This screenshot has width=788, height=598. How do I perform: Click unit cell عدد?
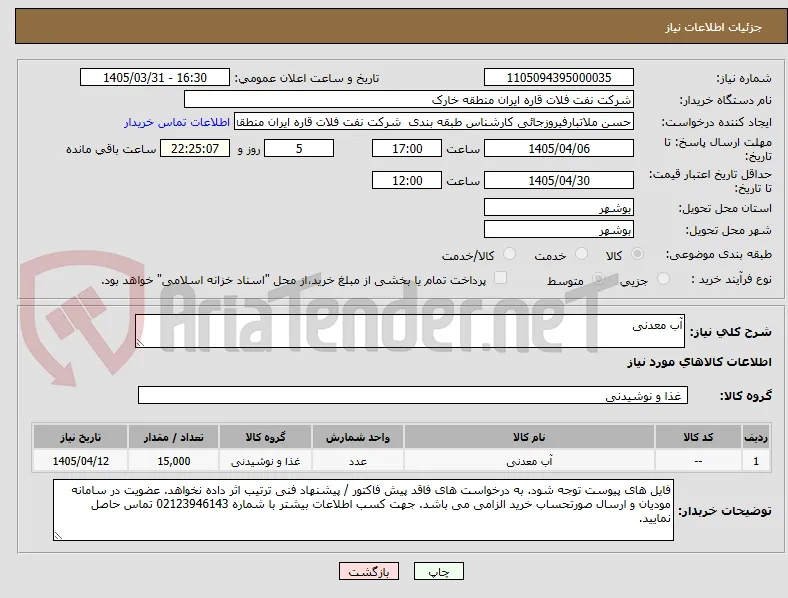[x=358, y=461]
